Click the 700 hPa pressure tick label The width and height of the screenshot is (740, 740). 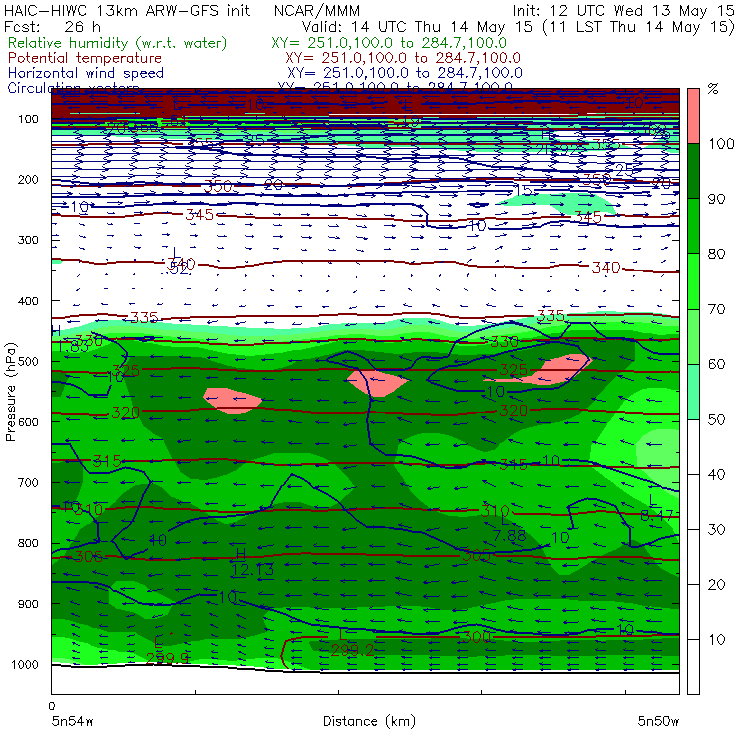point(28,482)
